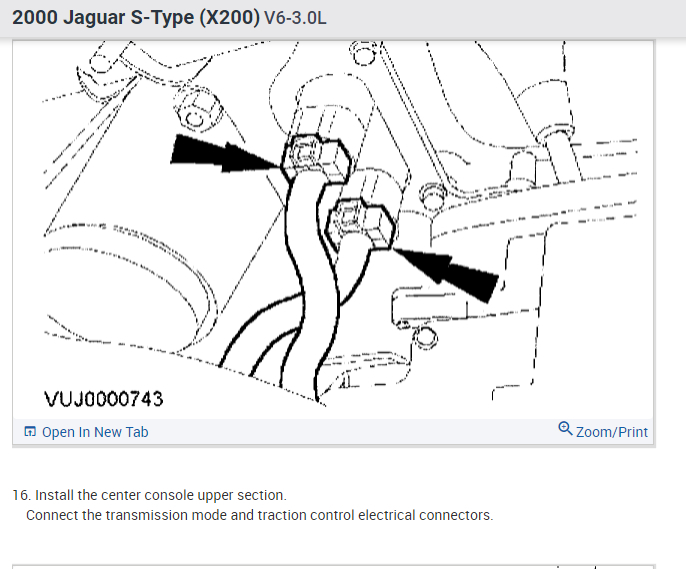This screenshot has width=686, height=569.
Task: Click the 'V6-3.0L' engine label
Action: (295, 18)
